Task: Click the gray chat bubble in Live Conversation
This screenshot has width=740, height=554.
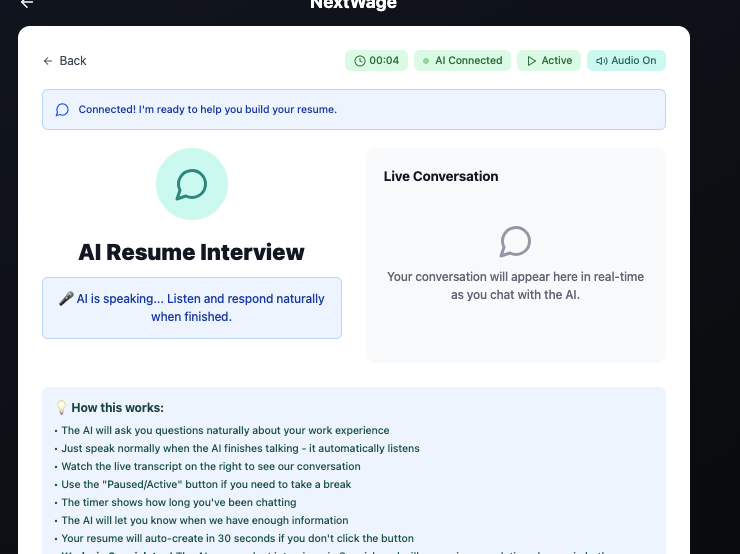Action: (515, 242)
